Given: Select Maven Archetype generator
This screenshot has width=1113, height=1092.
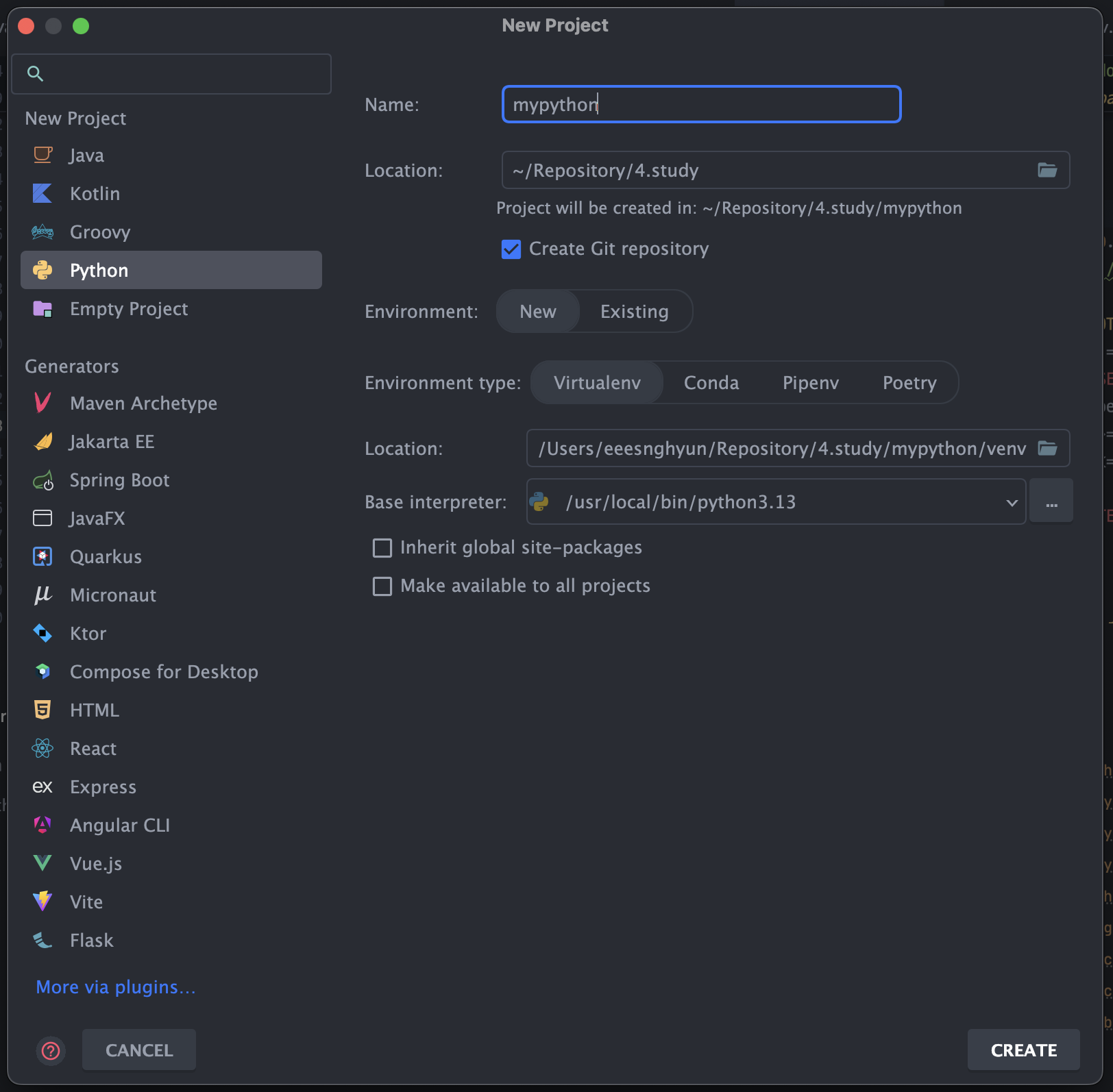Looking at the screenshot, I should tap(171, 403).
